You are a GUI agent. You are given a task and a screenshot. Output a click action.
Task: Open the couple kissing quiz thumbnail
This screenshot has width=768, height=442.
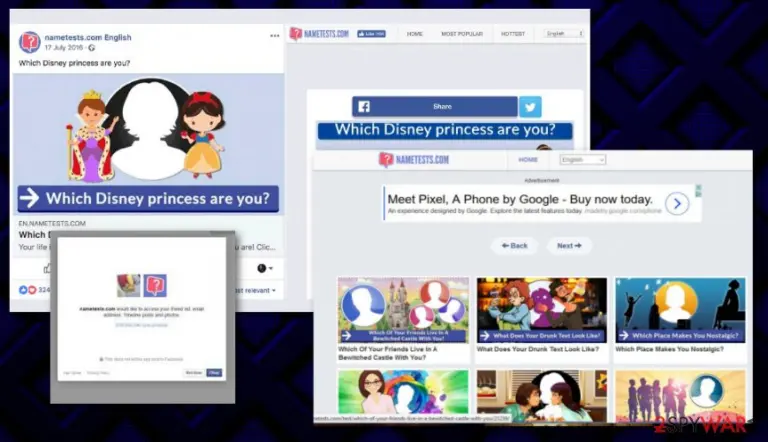[x=542, y=396]
